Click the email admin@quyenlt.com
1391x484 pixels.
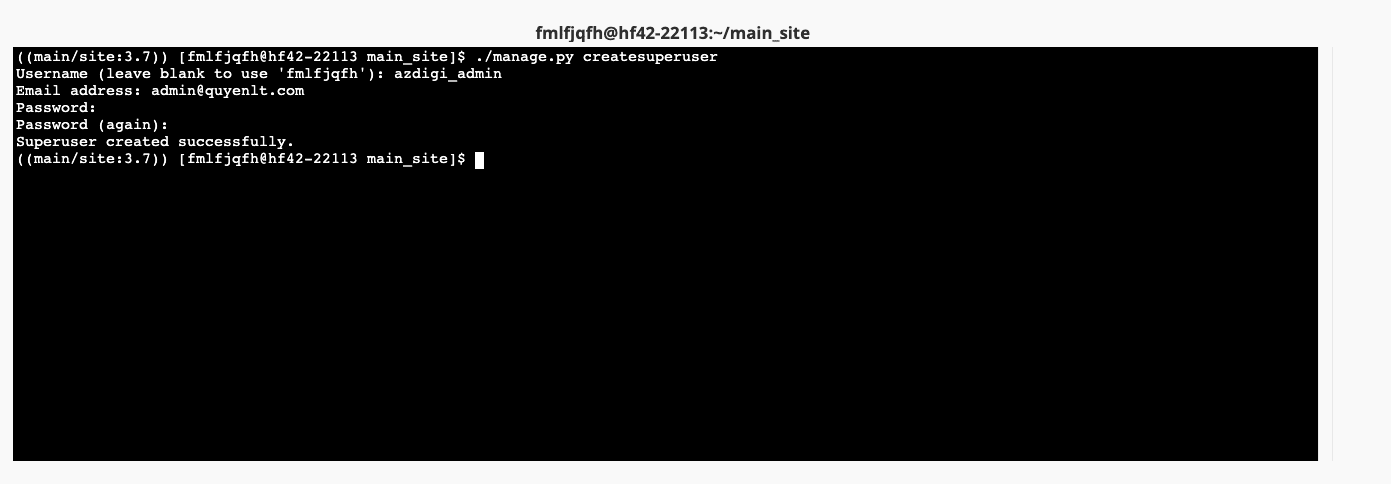coord(228,91)
